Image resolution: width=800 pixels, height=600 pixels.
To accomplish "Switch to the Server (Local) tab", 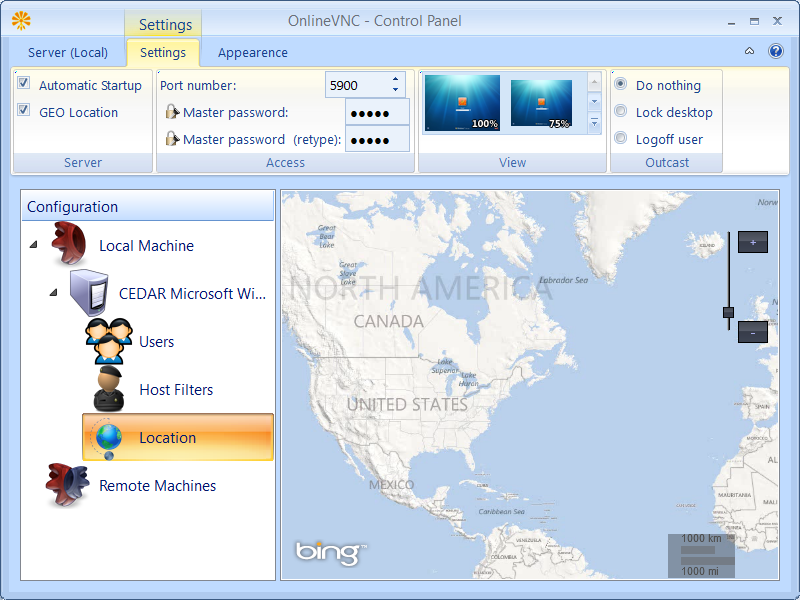I will coord(68,53).
